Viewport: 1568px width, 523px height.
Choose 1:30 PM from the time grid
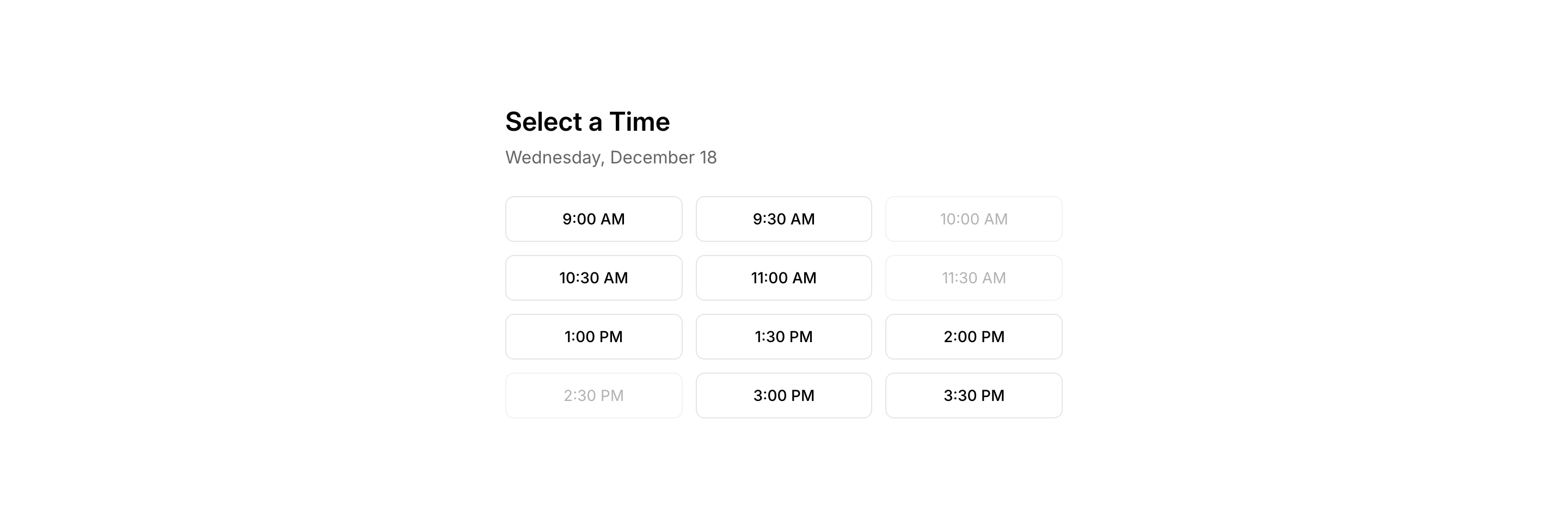pyautogui.click(x=783, y=337)
